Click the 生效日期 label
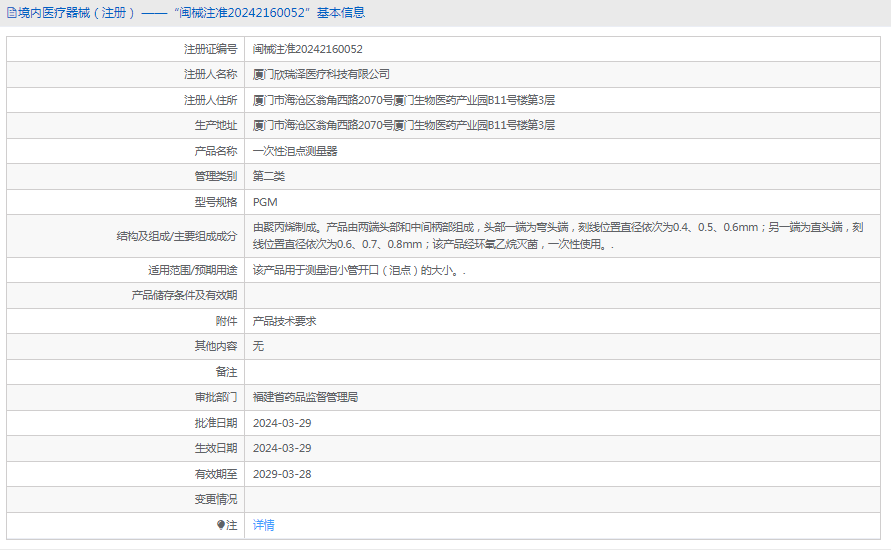Viewport: 891px width, 551px height. tap(216, 448)
